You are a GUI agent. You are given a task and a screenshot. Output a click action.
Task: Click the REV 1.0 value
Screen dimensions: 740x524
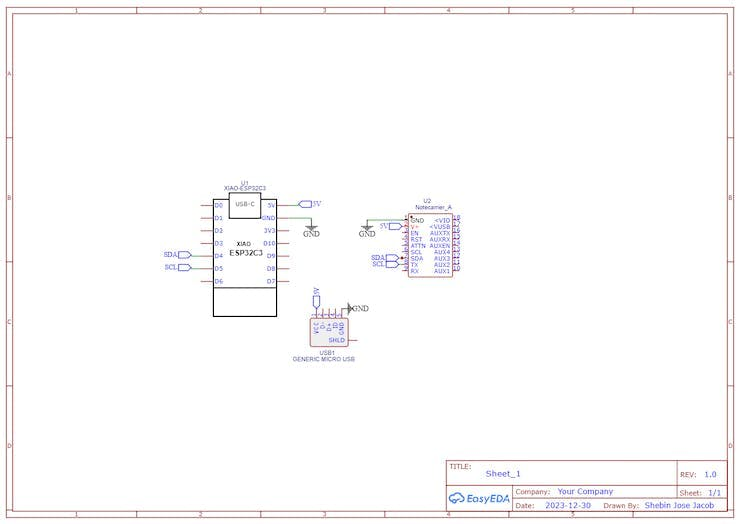[710, 474]
